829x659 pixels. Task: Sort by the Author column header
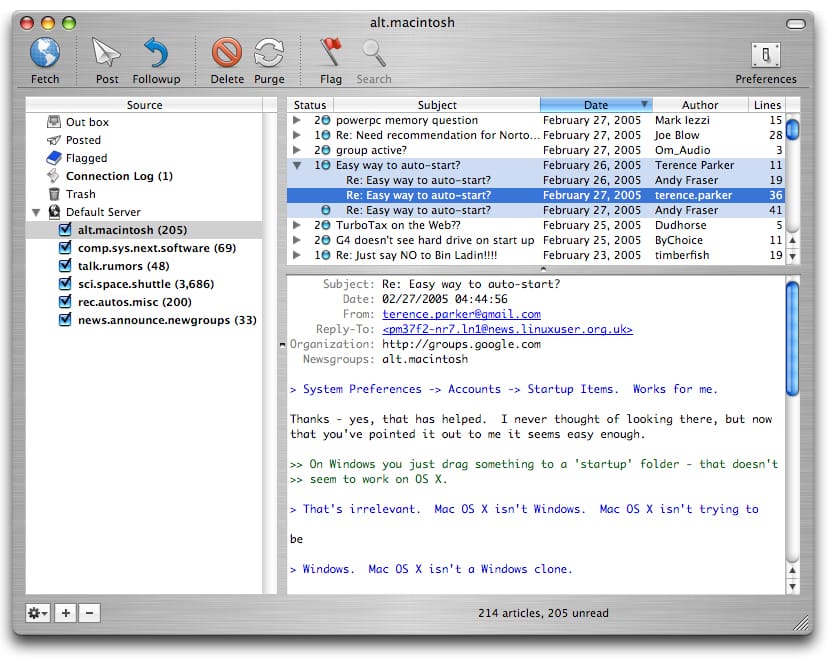(x=700, y=105)
